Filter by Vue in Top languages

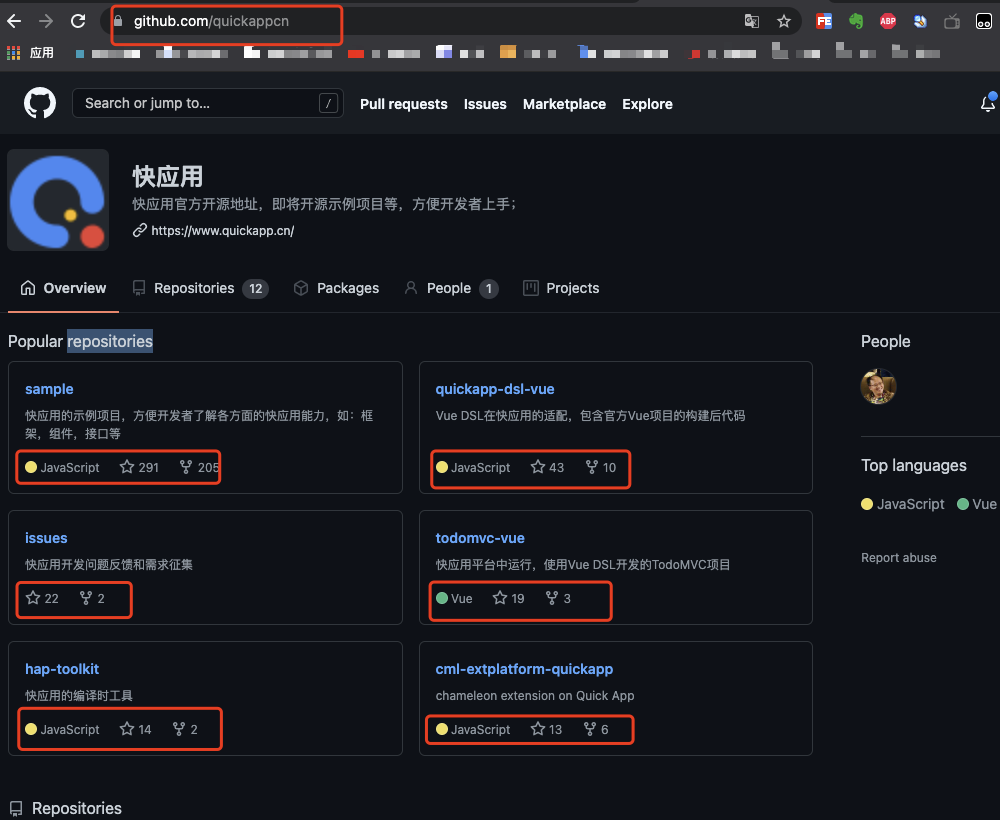tap(977, 504)
